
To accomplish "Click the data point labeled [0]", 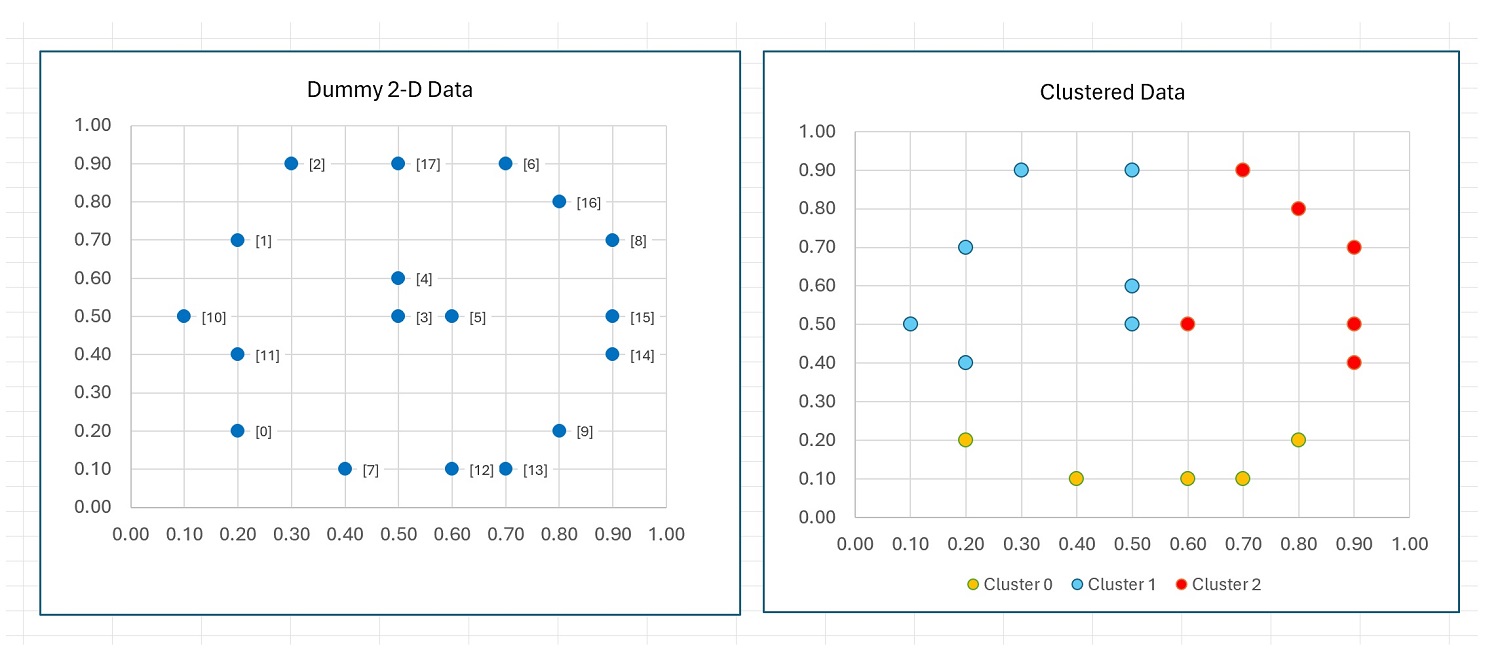I will (x=237, y=431).
